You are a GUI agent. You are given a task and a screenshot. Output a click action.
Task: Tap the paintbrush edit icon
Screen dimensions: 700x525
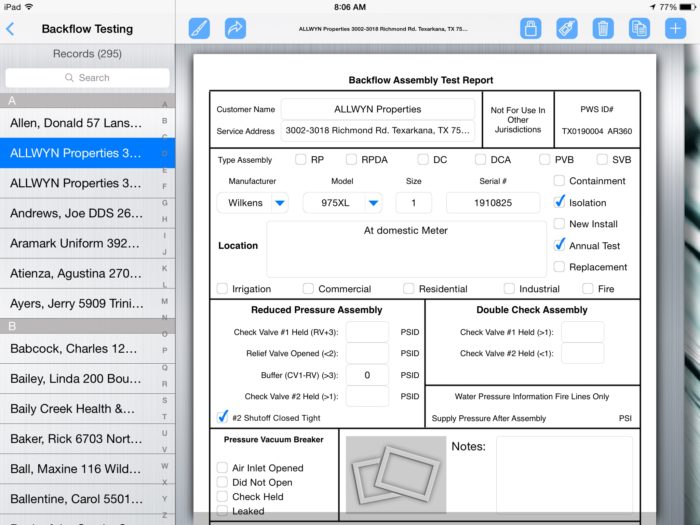coord(199,29)
